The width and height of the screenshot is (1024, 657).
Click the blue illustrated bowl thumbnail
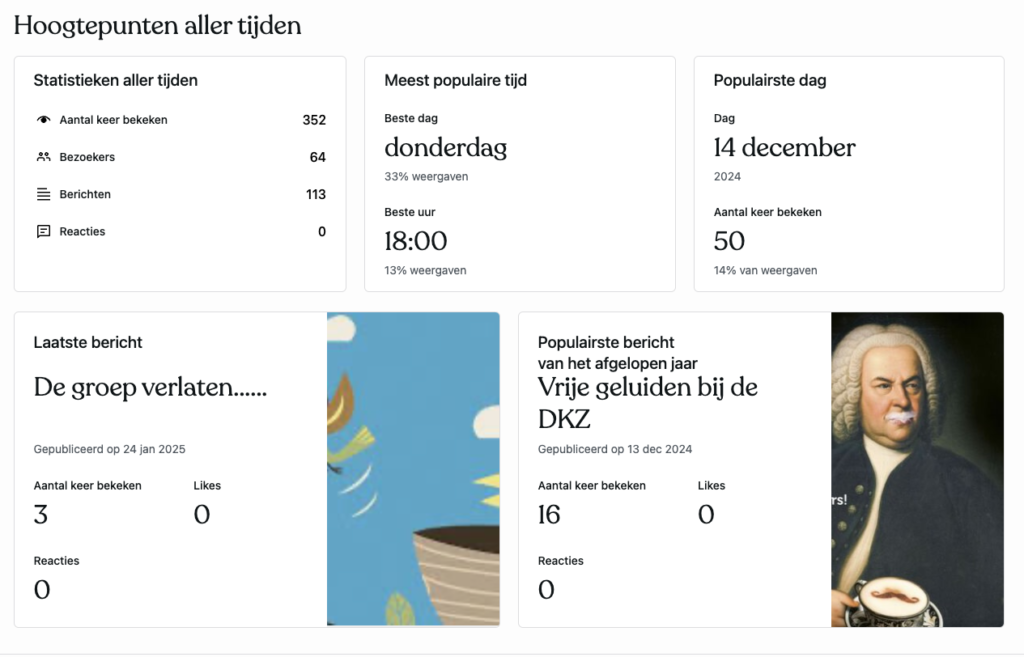pos(413,470)
